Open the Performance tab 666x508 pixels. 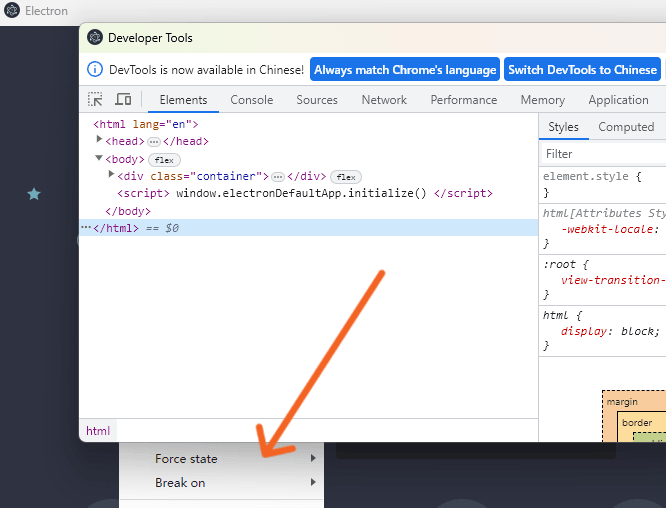pos(464,100)
